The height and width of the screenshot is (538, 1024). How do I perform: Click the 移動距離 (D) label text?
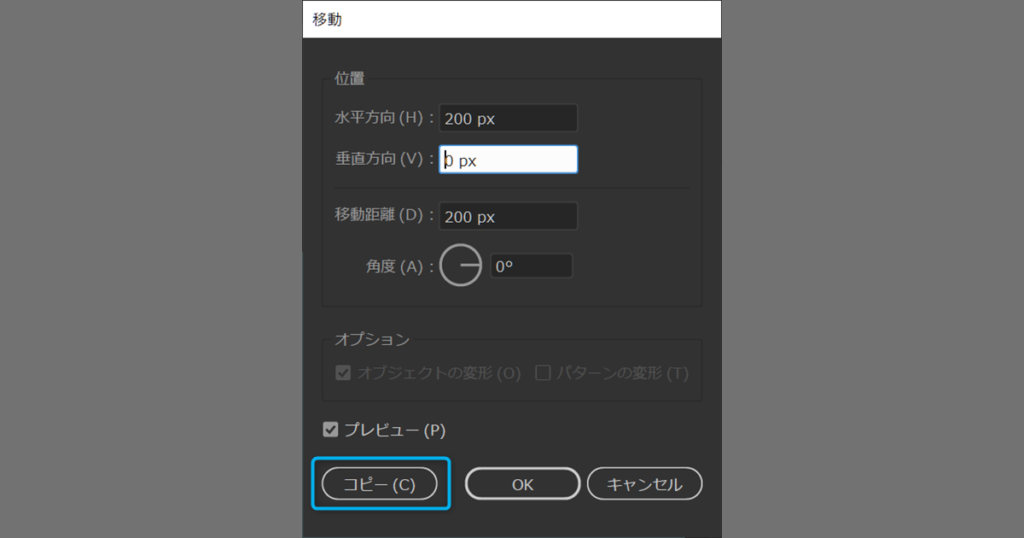380,216
